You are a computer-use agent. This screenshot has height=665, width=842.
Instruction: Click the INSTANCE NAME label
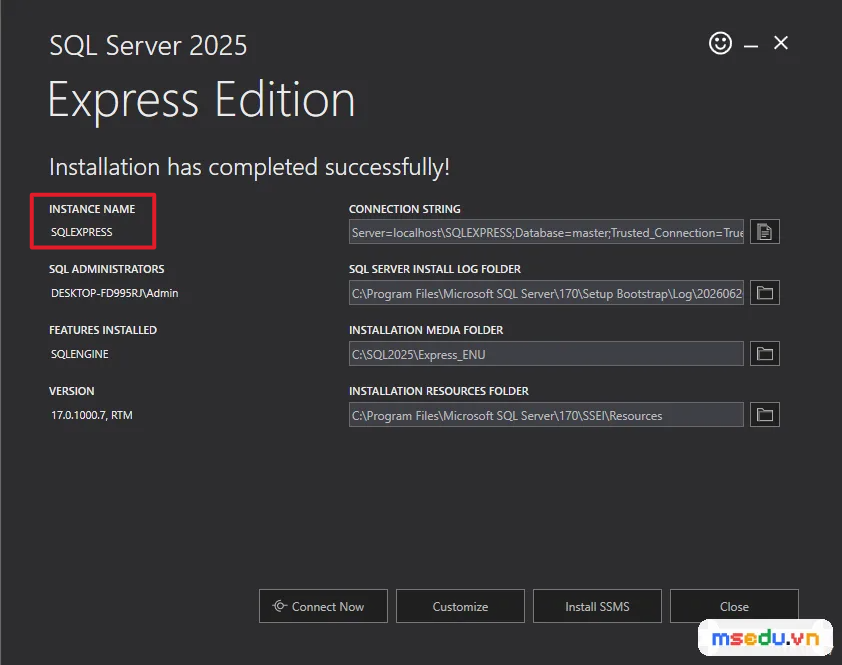pyautogui.click(x=92, y=209)
